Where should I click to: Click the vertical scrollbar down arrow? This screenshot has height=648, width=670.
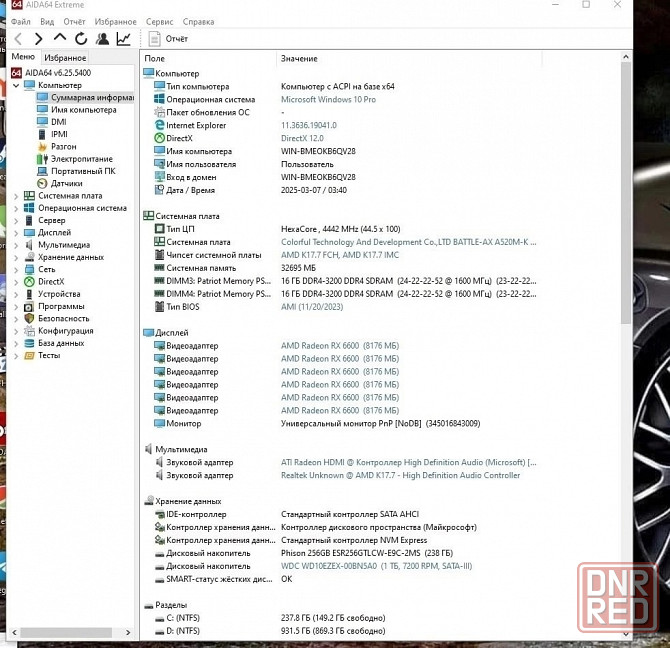click(626, 634)
